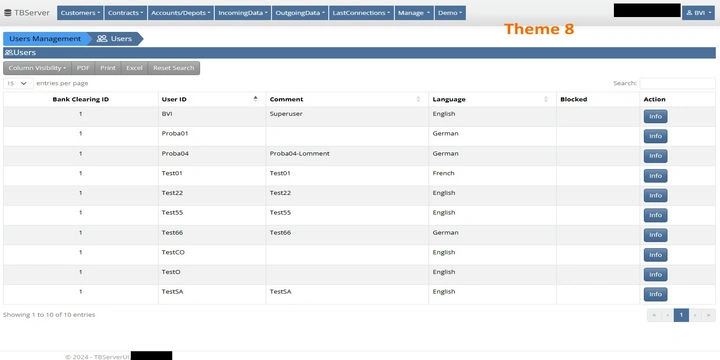
Task: Click the TBServer database logo icon
Action: (7, 13)
